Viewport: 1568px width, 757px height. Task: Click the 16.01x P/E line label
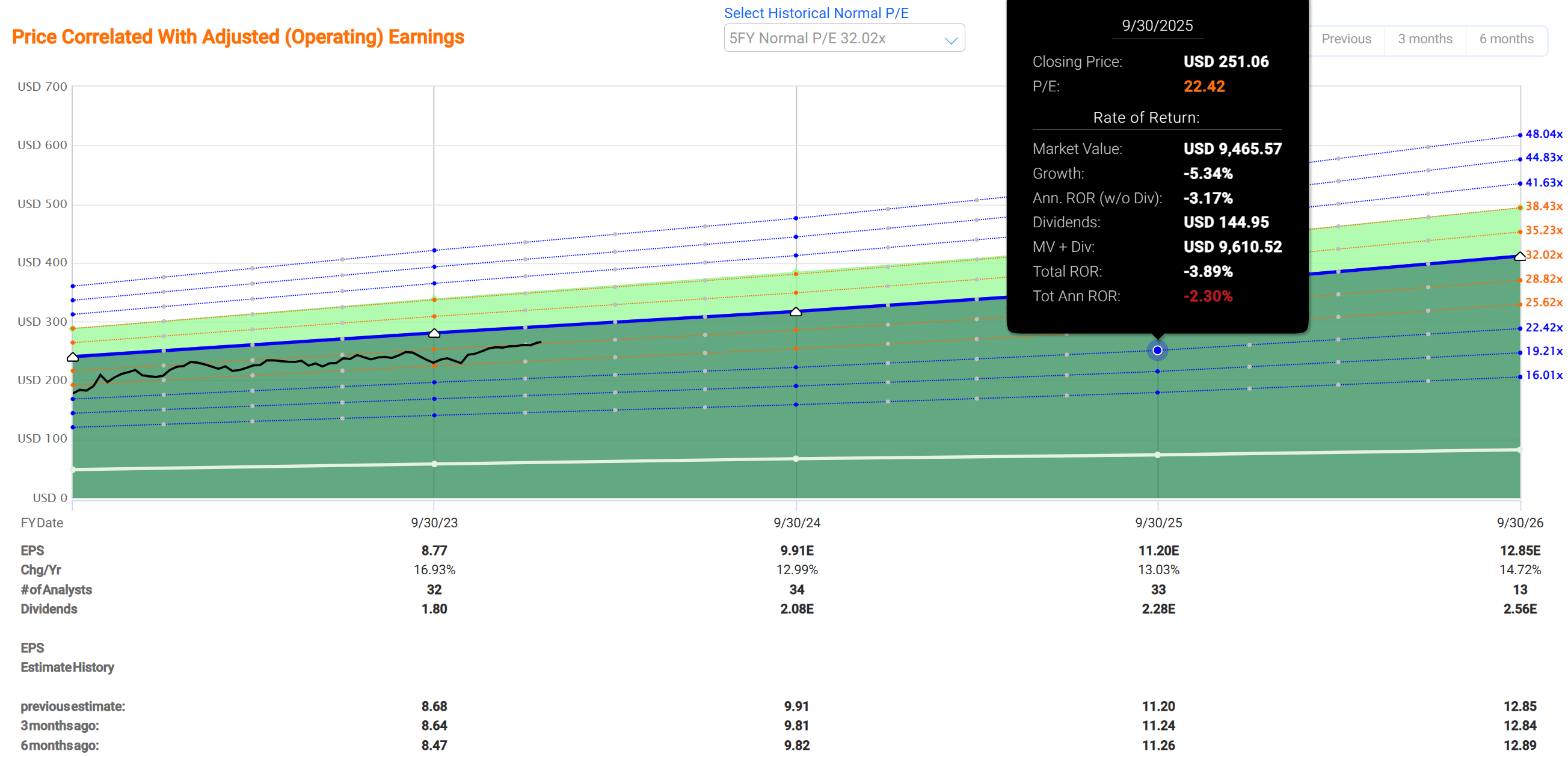tap(1543, 375)
